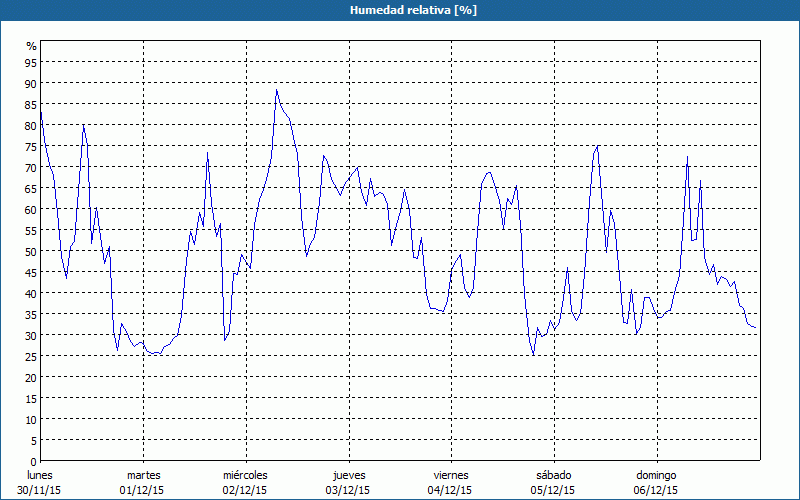800x500 pixels.
Task: Click the 05/12/15 date label
Action: coord(553,490)
